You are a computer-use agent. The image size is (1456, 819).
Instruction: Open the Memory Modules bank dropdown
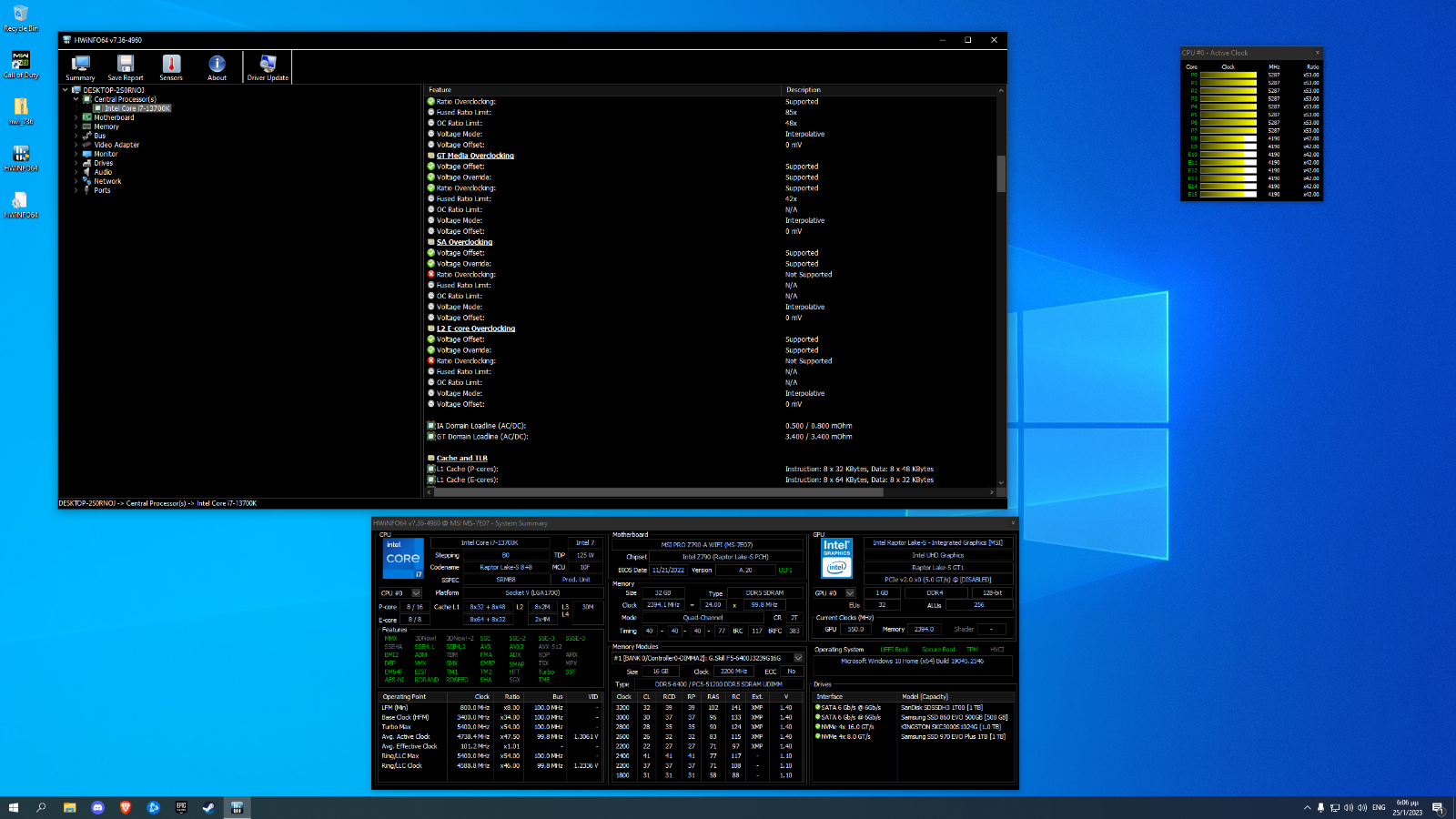798,658
